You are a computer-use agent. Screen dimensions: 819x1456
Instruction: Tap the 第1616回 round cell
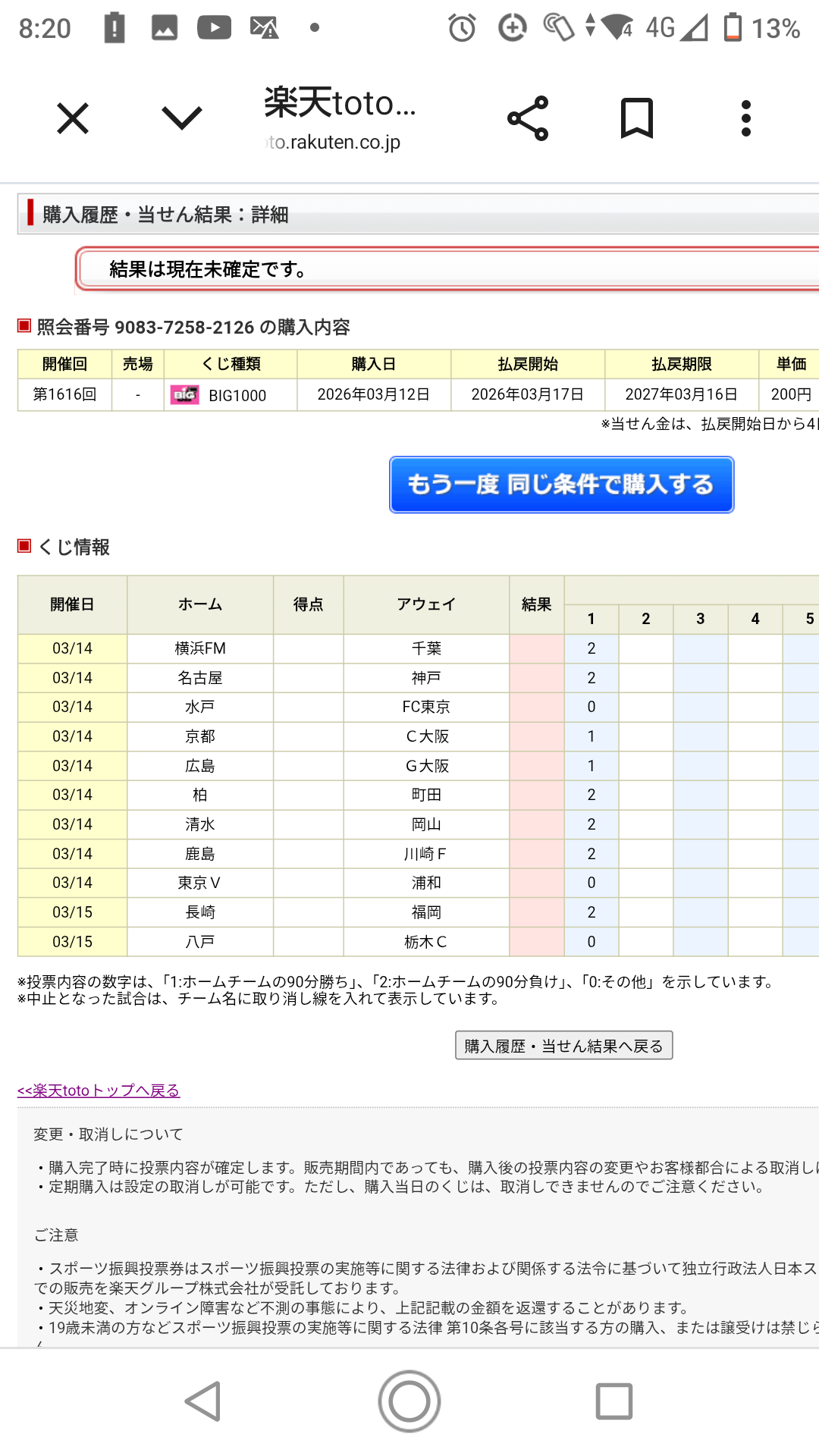pos(64,395)
